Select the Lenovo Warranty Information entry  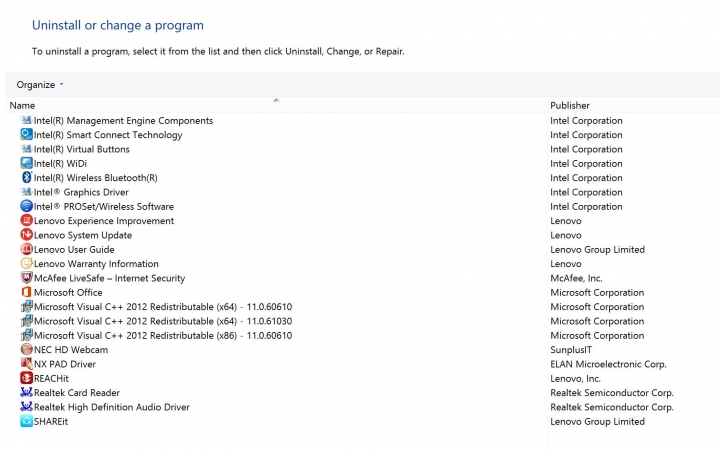coord(96,263)
